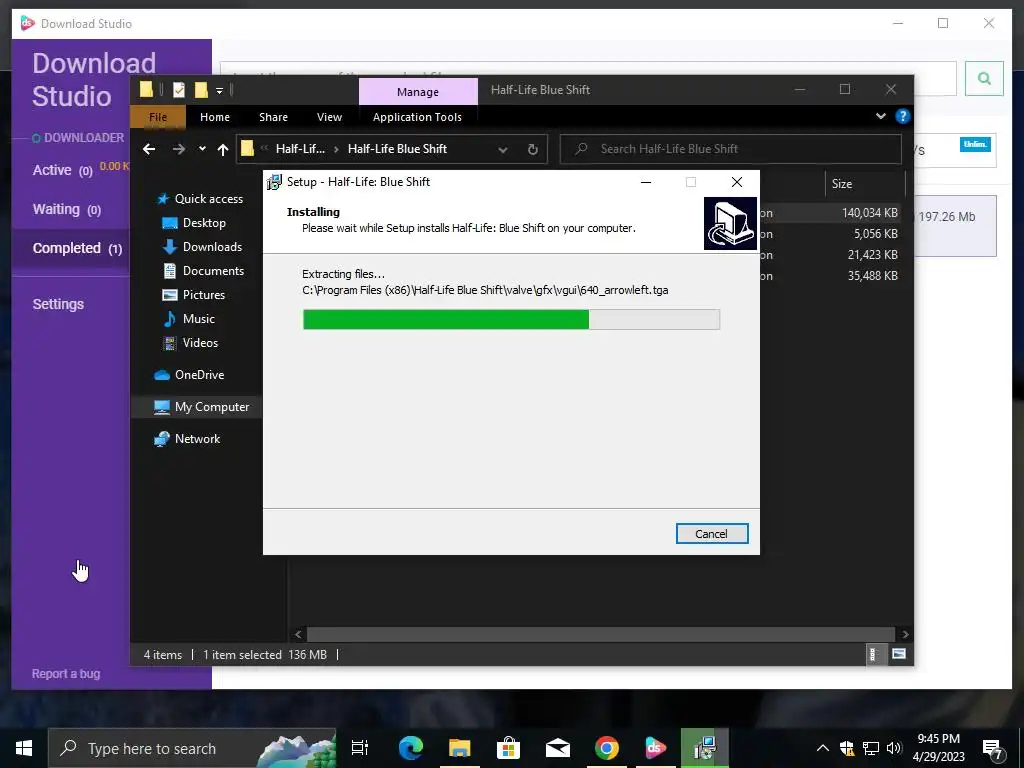Open the Windows Start menu
1024x768 pixels.
[x=24, y=748]
